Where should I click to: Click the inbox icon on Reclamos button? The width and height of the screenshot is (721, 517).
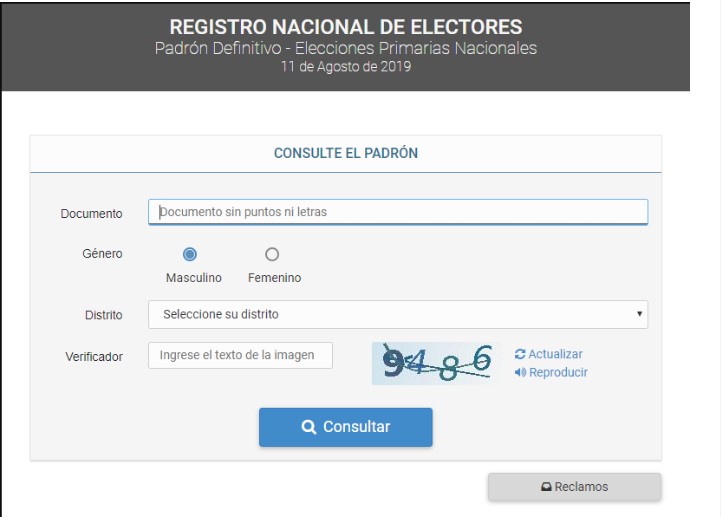(x=546, y=487)
